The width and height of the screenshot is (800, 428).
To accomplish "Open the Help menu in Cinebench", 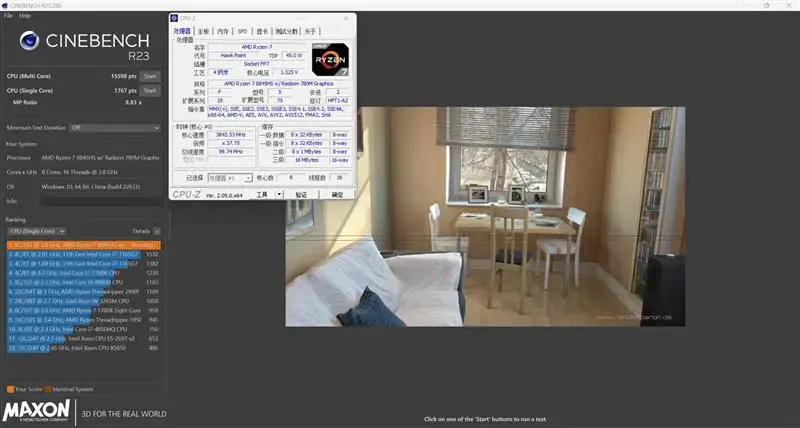I will (25, 16).
